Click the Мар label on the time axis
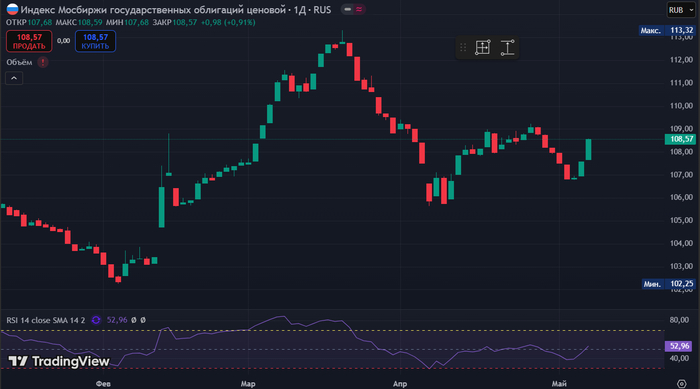 pyautogui.click(x=248, y=384)
